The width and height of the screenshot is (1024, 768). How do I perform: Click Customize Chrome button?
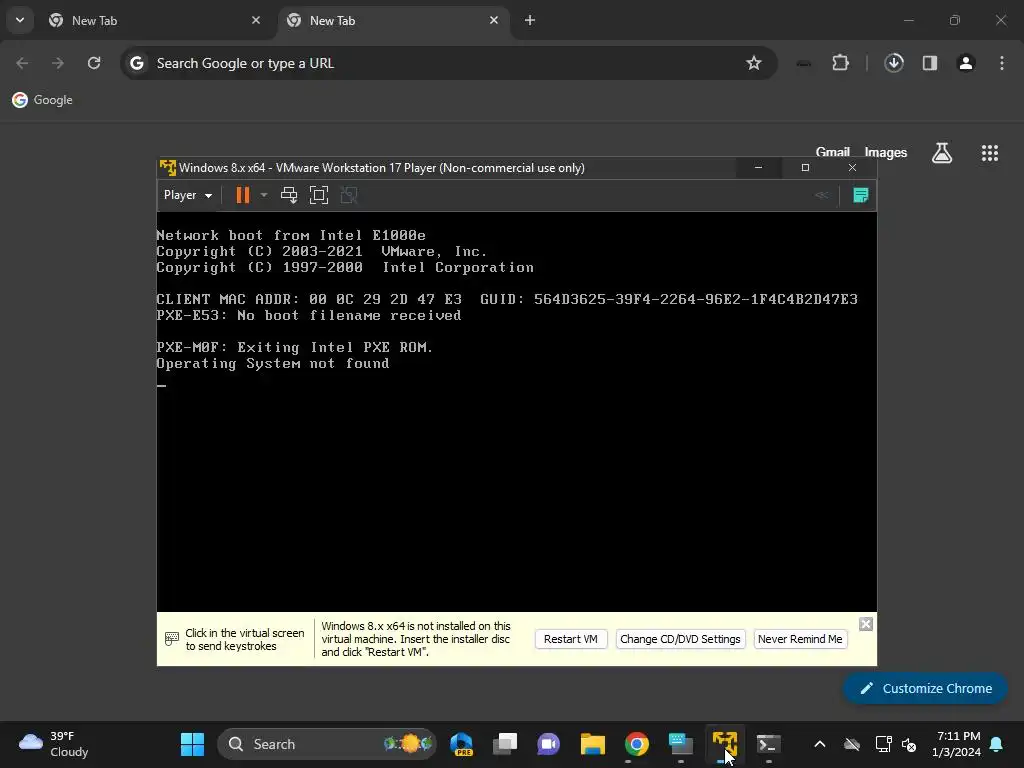(x=925, y=688)
